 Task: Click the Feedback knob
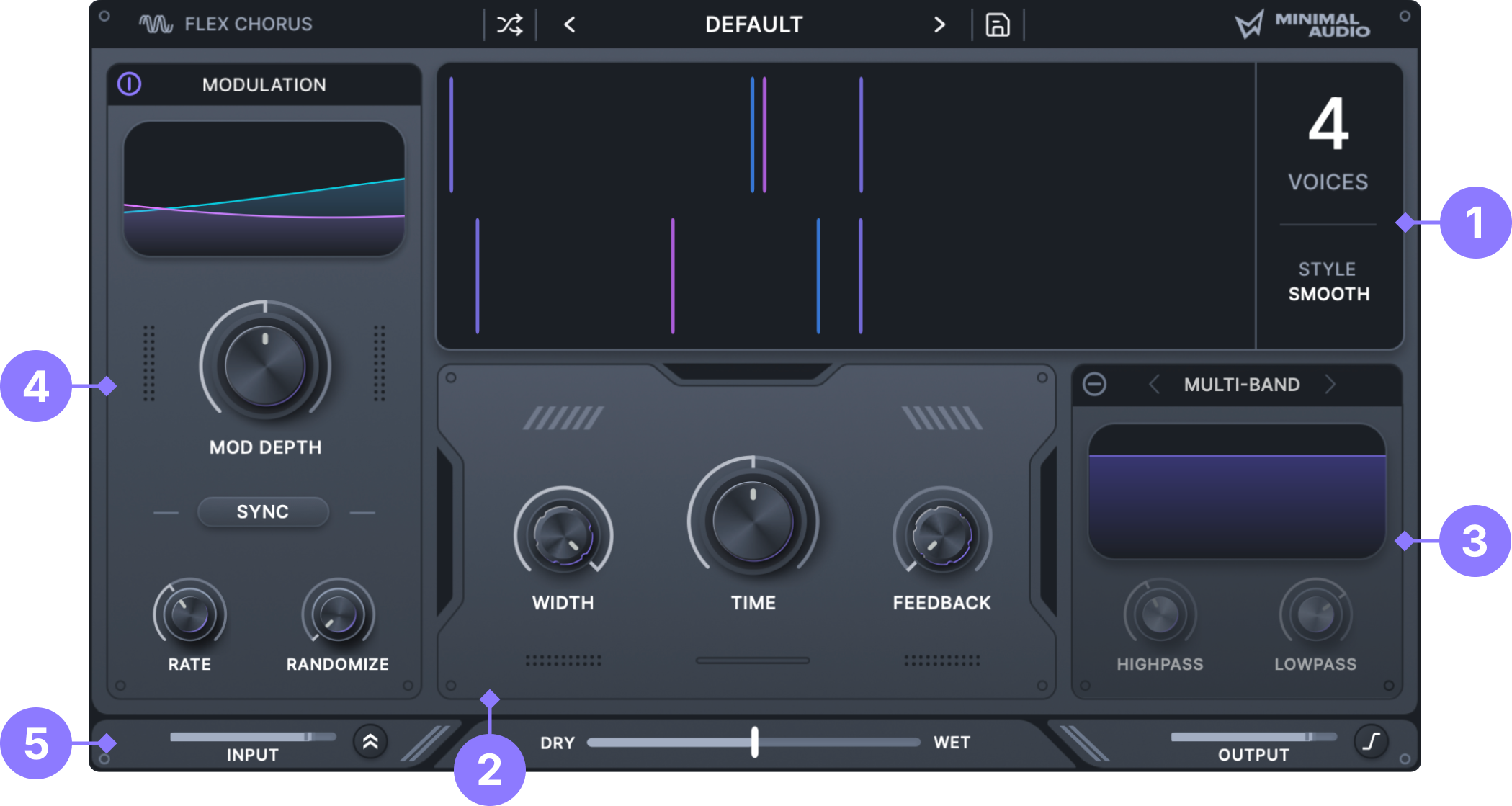coord(941,536)
